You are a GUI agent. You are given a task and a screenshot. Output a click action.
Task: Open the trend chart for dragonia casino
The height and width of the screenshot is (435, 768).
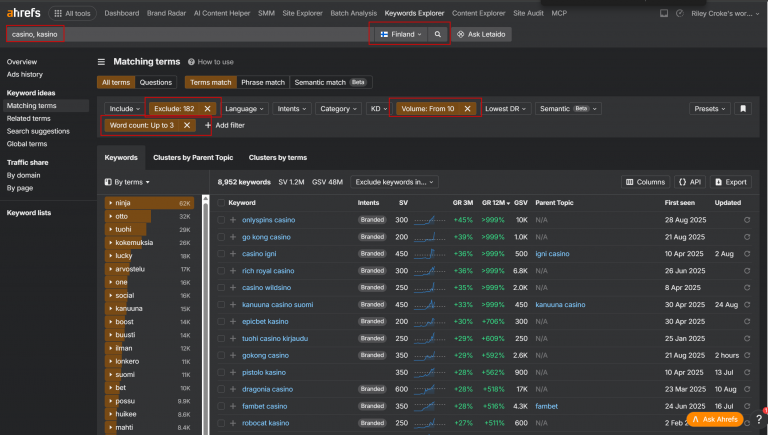click(430, 389)
